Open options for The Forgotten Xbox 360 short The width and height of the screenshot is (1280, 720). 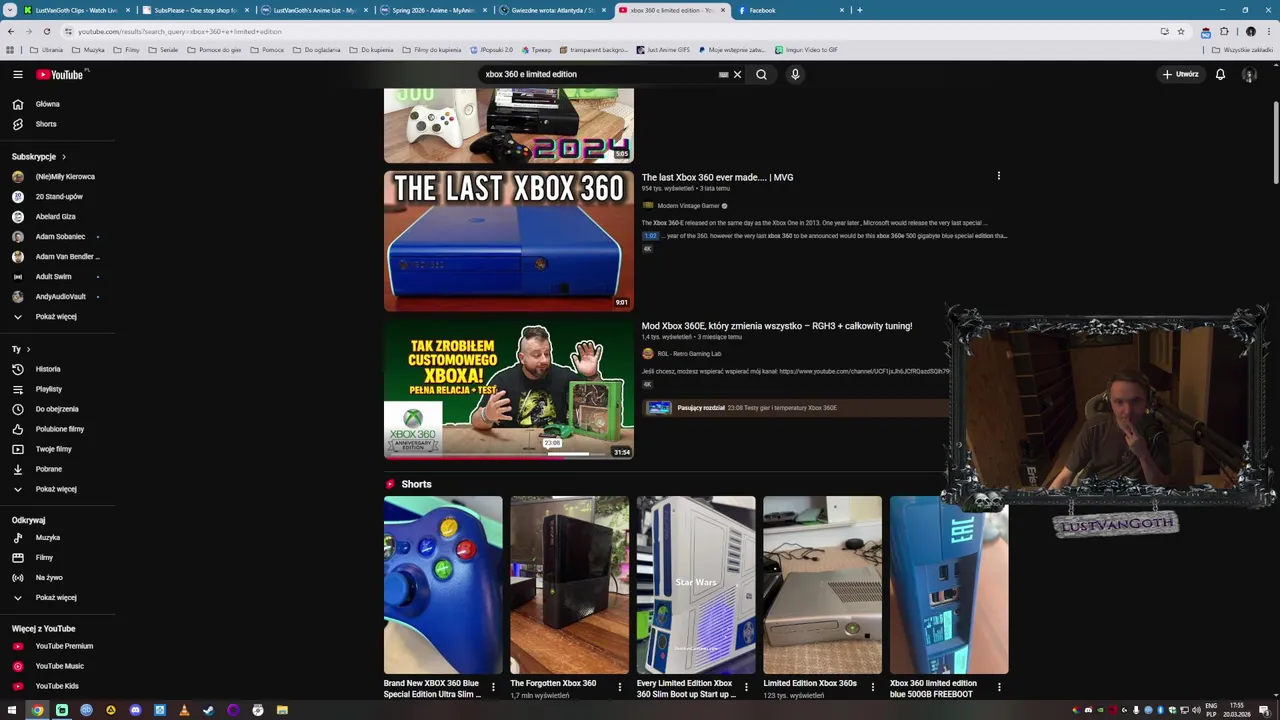[619, 688]
